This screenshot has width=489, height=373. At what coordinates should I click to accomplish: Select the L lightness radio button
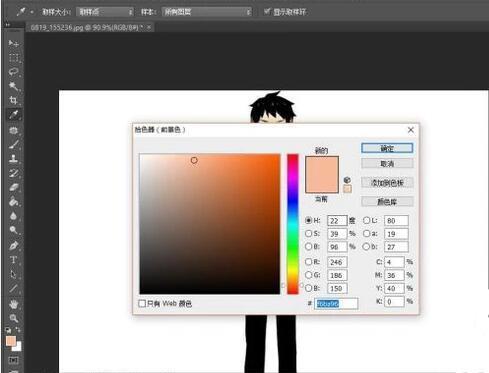pos(366,220)
